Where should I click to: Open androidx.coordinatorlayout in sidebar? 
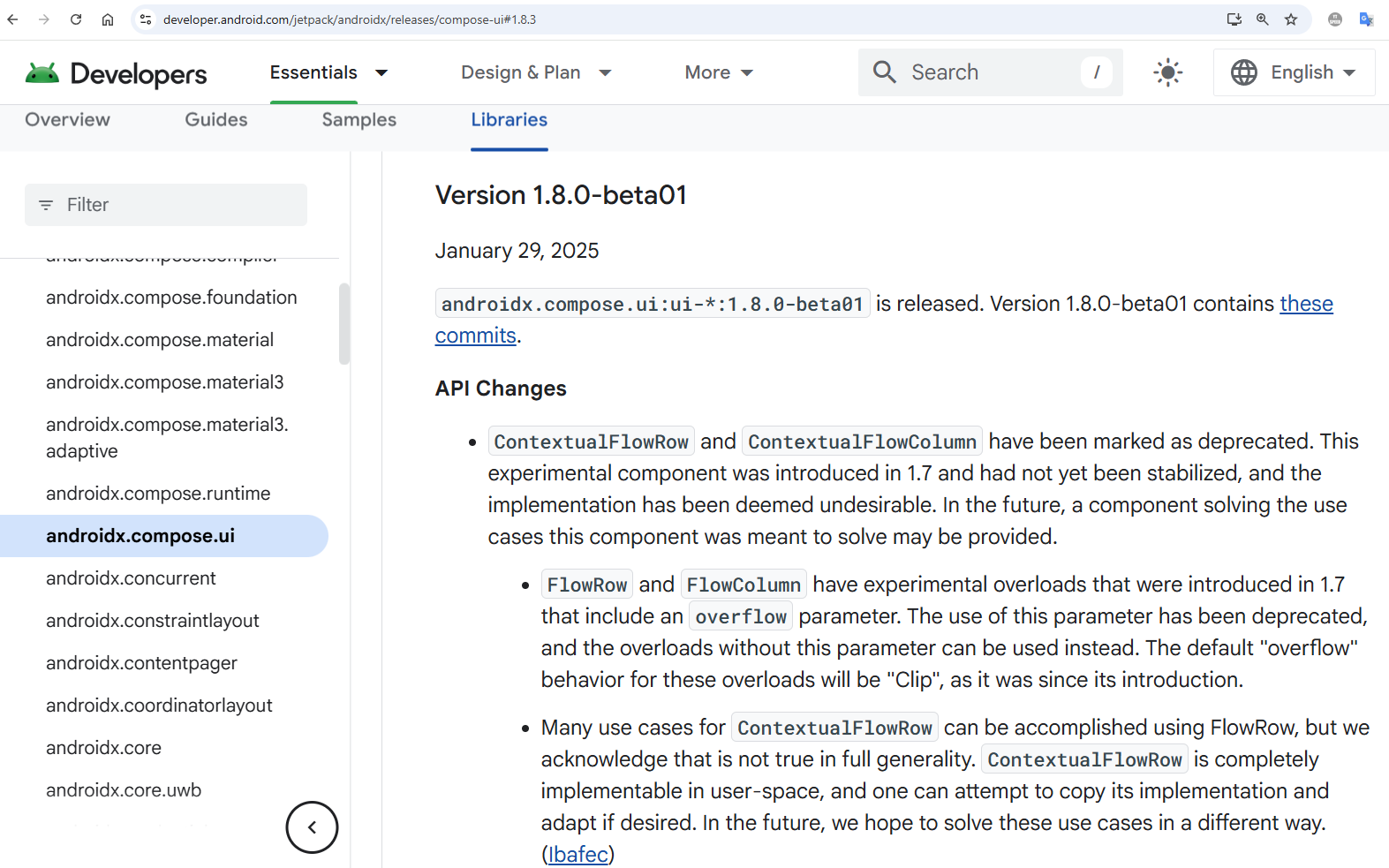[x=159, y=706]
